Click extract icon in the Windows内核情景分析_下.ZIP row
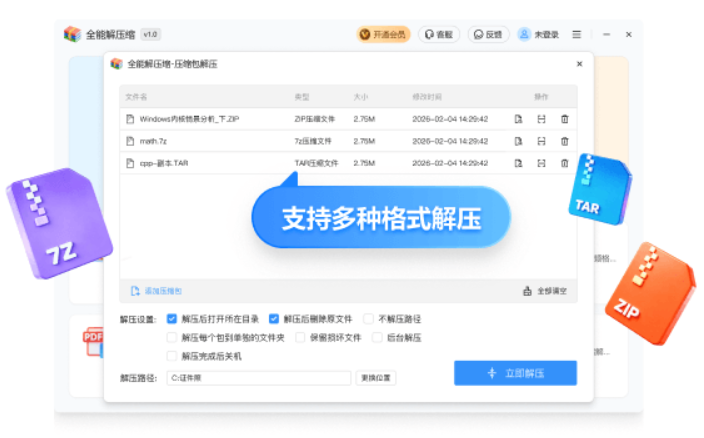 click(541, 119)
